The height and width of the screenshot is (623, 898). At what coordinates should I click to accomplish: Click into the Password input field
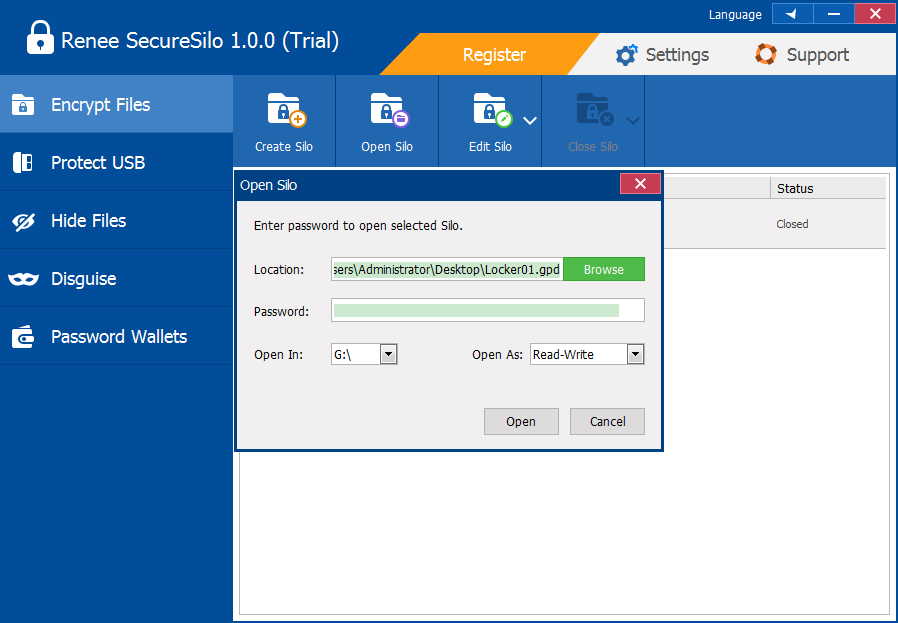(487, 311)
